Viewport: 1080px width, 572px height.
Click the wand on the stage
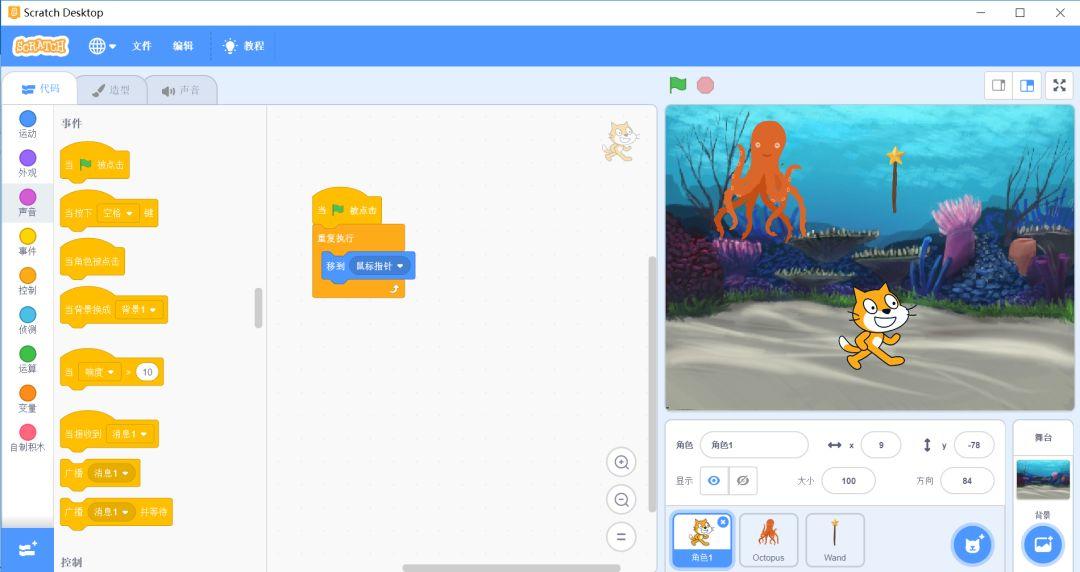click(895, 178)
